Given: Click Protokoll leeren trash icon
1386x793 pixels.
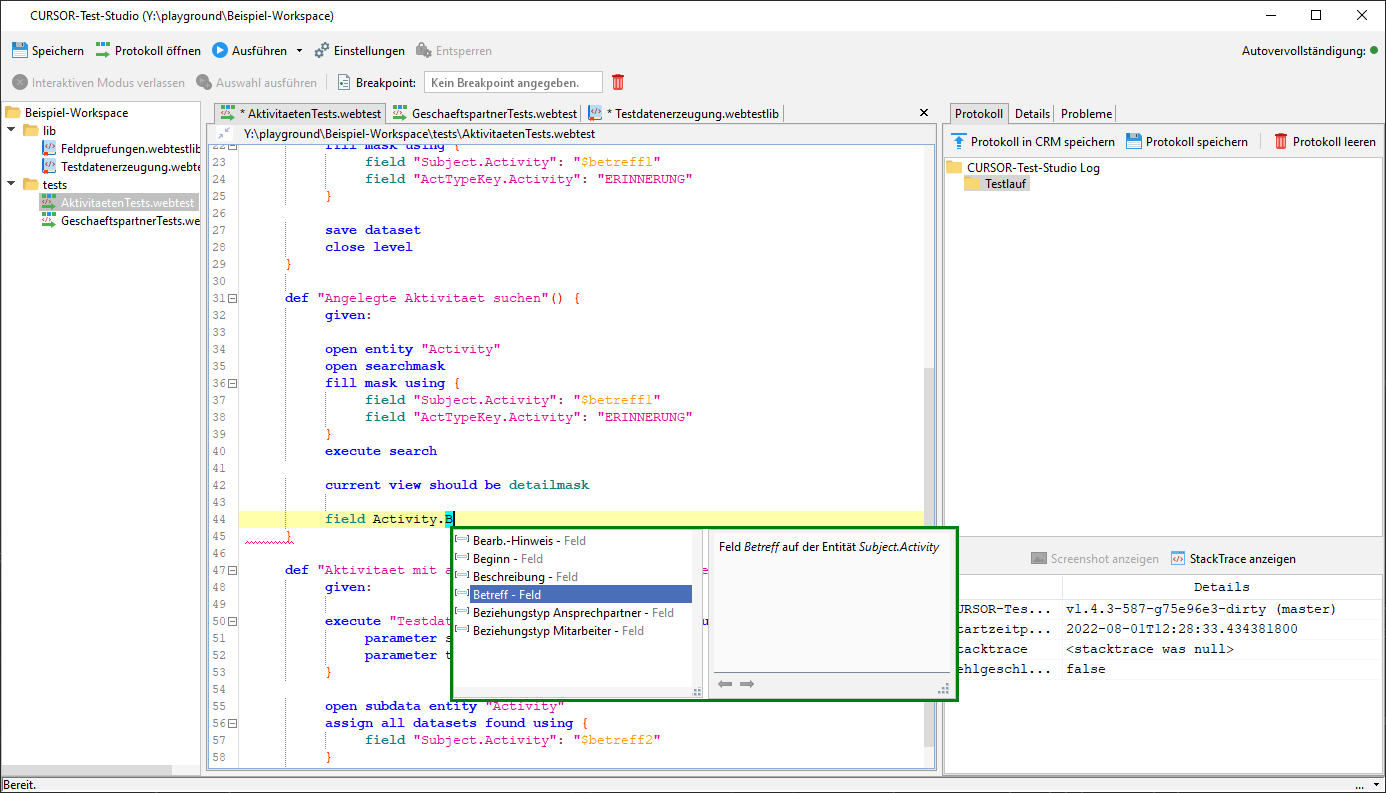Looking at the screenshot, I should point(1281,142).
